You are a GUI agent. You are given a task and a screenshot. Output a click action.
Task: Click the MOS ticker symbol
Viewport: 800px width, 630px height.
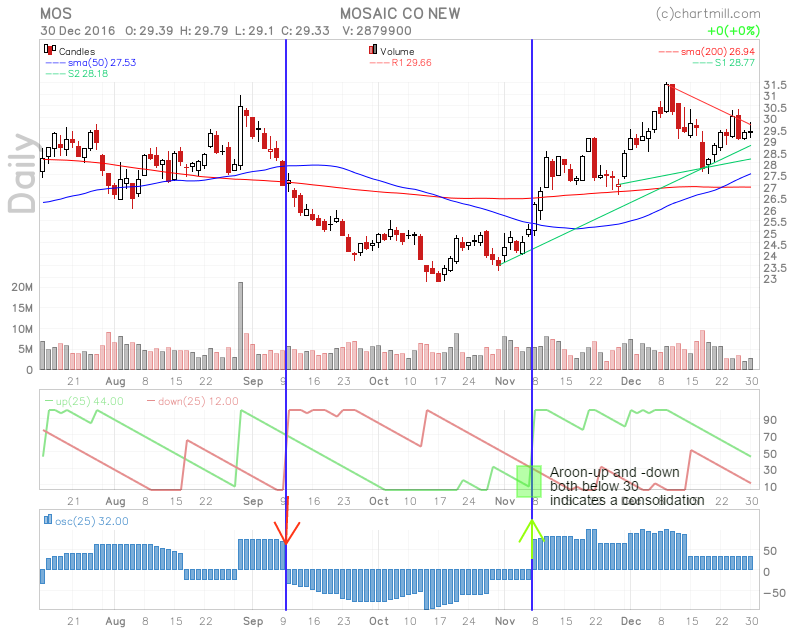[56, 14]
